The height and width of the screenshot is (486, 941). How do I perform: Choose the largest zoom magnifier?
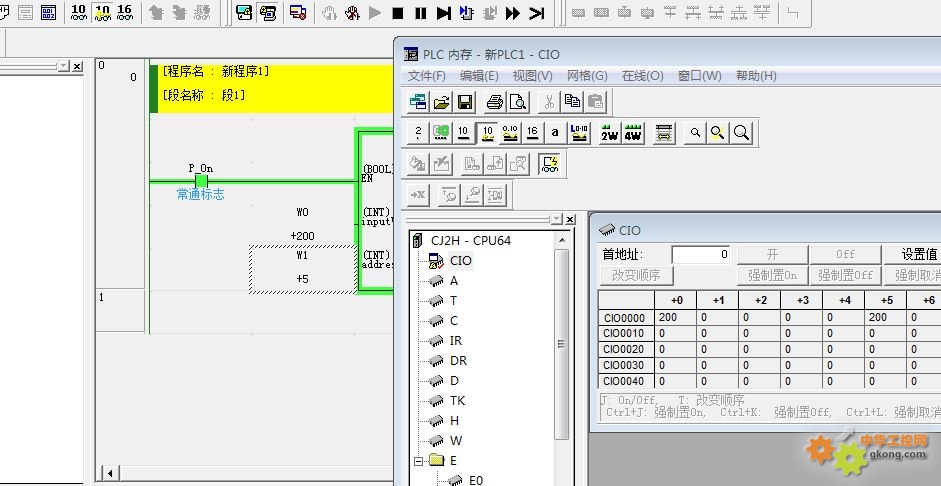click(741, 133)
